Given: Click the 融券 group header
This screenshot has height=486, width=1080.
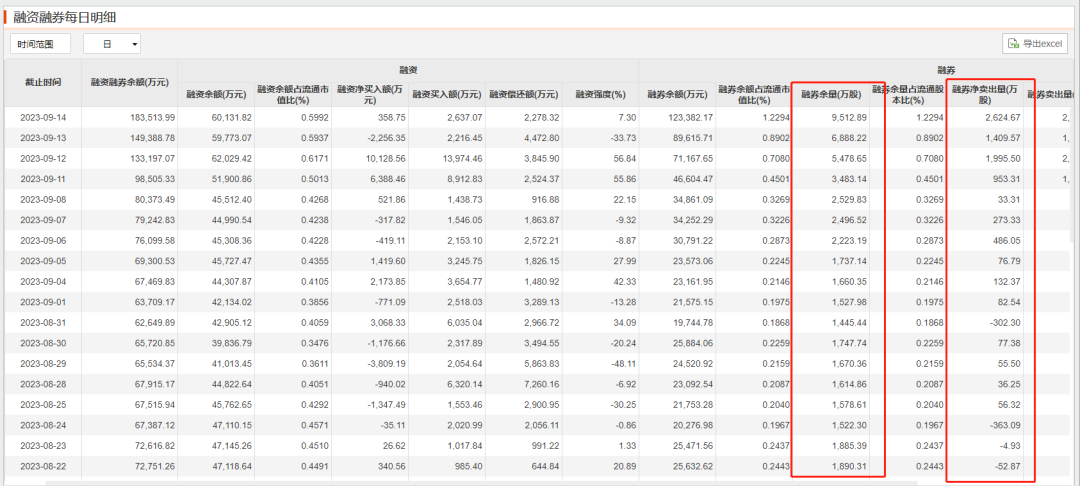Looking at the screenshot, I should (945, 71).
